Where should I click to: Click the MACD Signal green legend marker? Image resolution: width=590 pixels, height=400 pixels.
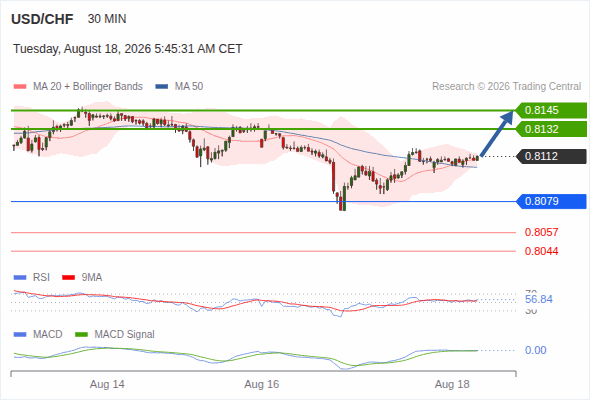(81, 335)
